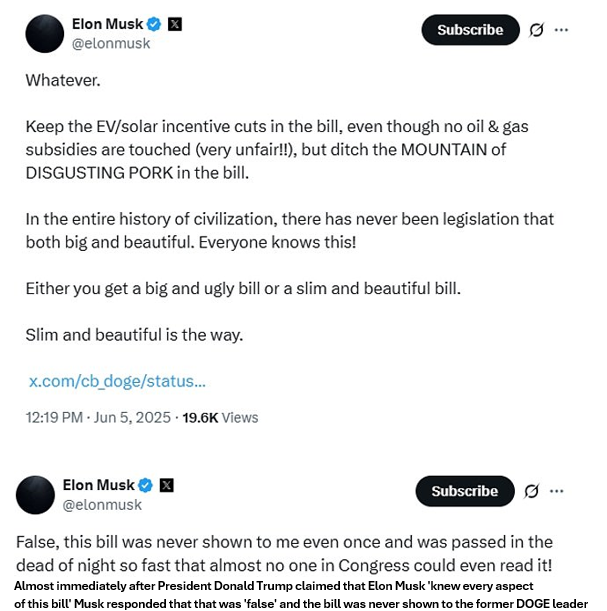
Task: Open the avatar on the "False, this bill" post
Action: click(35, 495)
